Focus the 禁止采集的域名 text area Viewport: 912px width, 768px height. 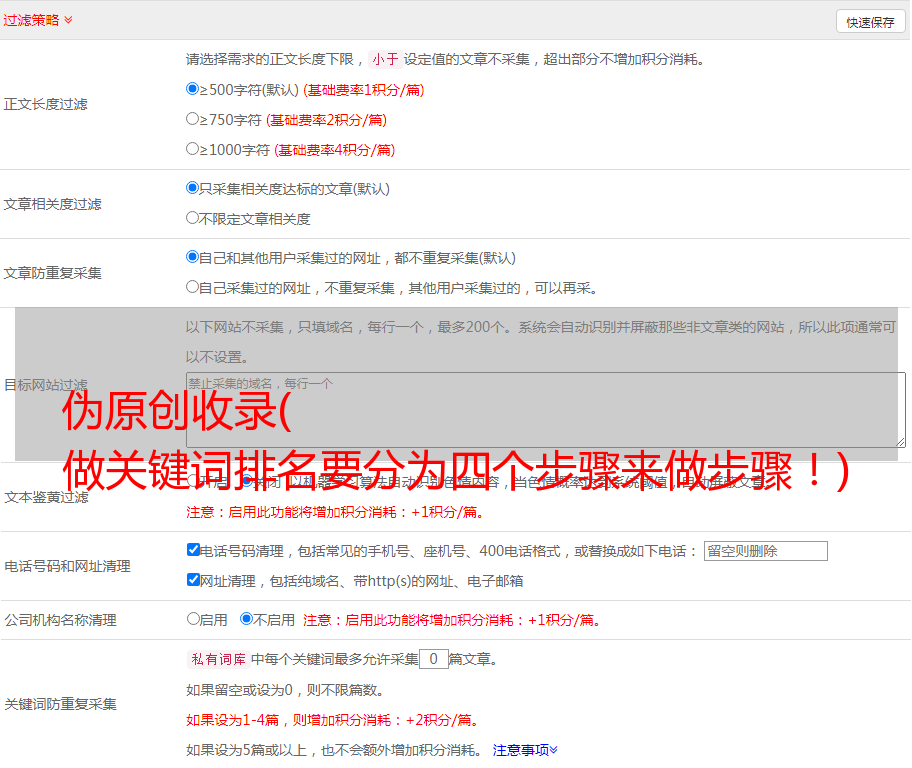point(545,410)
